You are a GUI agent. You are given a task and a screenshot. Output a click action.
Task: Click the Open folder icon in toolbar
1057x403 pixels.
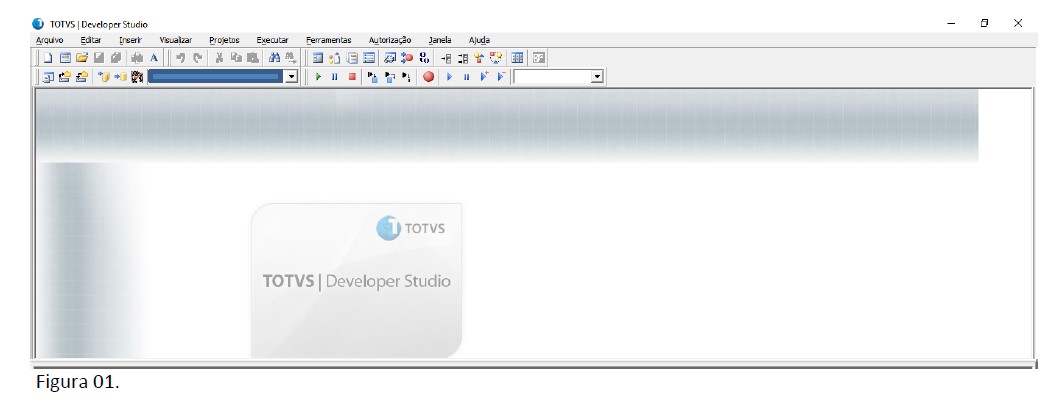coord(82,58)
